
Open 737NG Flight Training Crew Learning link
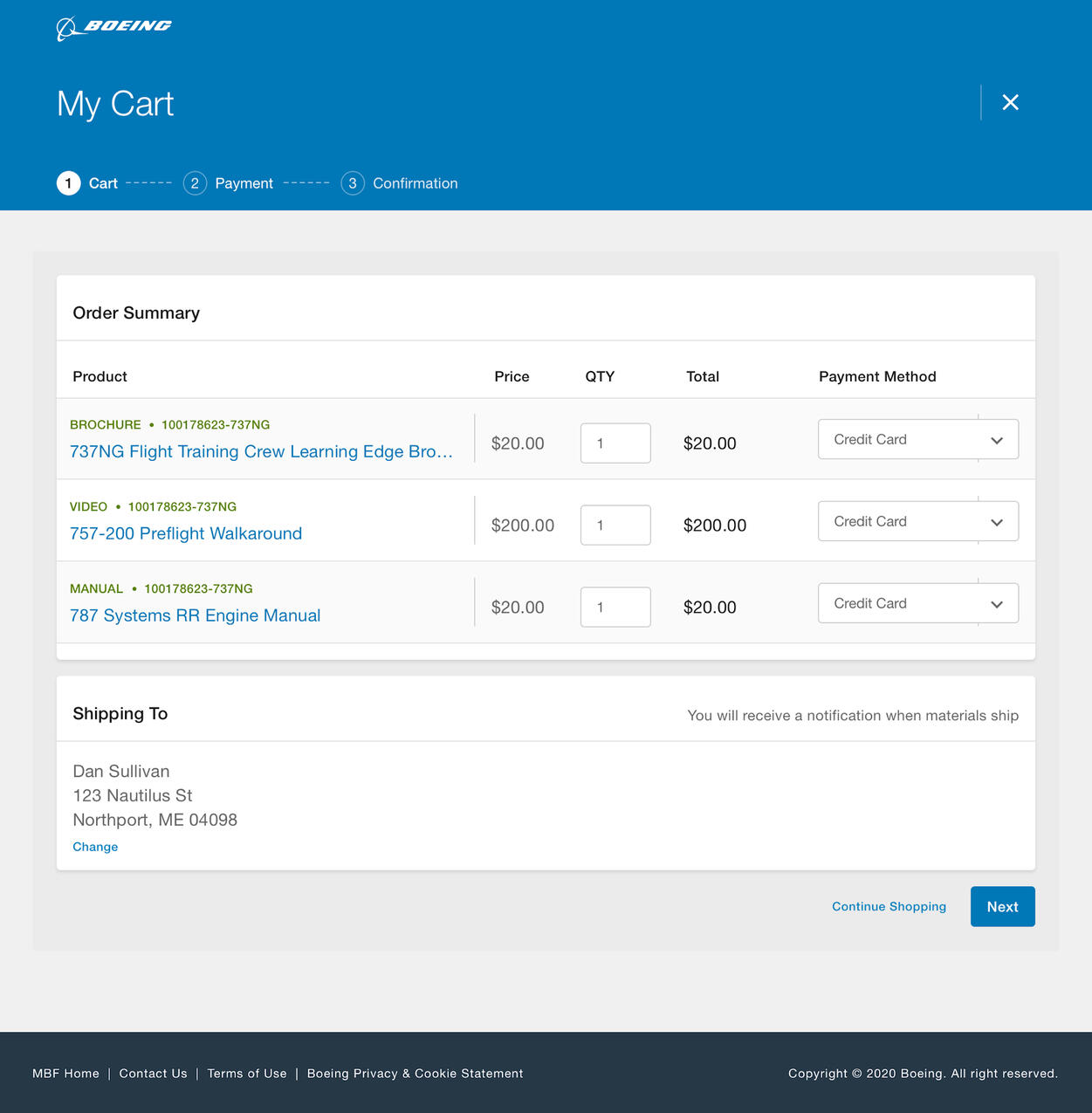261,451
